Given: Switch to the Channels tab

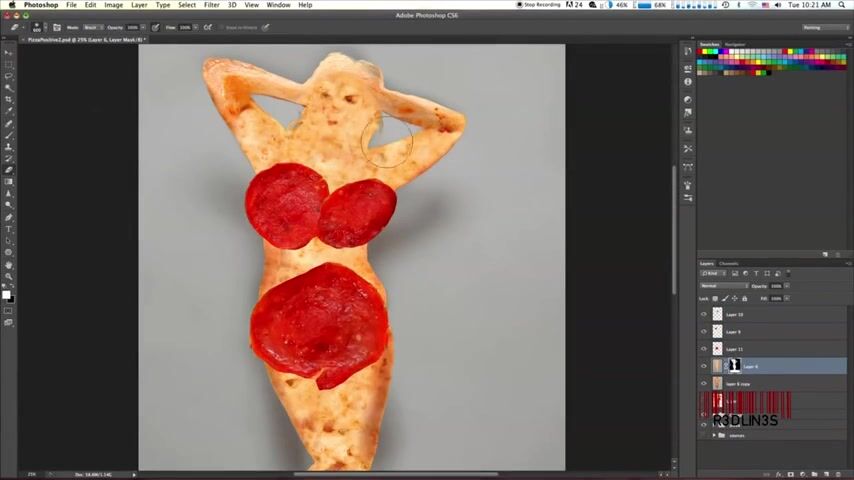Looking at the screenshot, I should click(729, 264).
